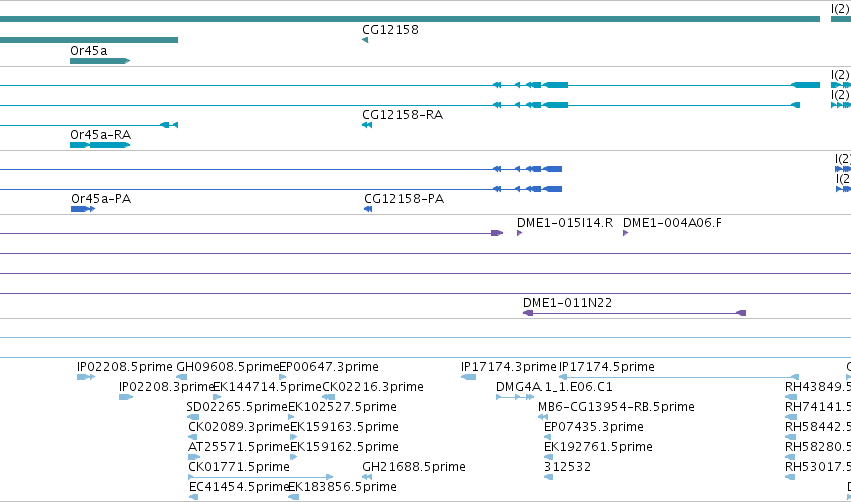Click the GH21688.5prime label
The width and height of the screenshot is (851, 502).
[x=414, y=467]
